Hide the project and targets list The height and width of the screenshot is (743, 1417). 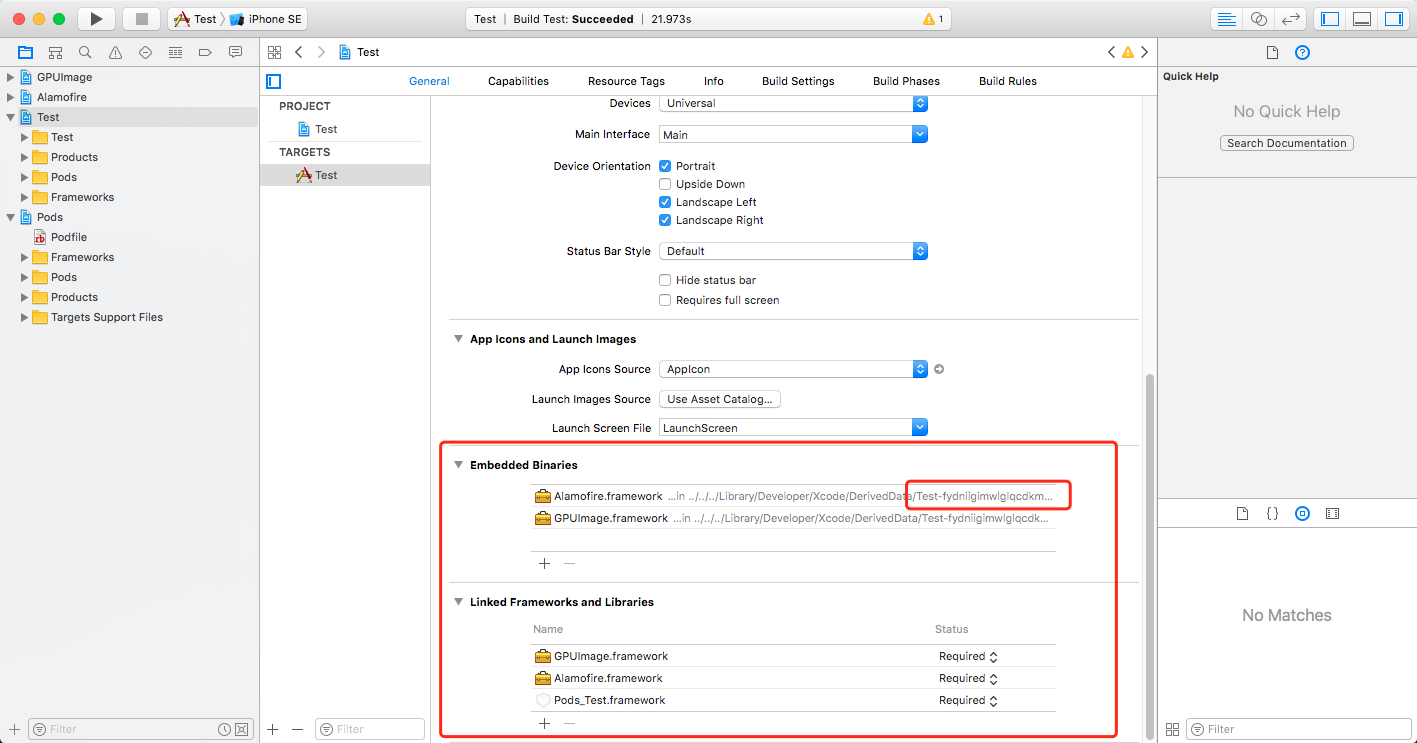(274, 81)
